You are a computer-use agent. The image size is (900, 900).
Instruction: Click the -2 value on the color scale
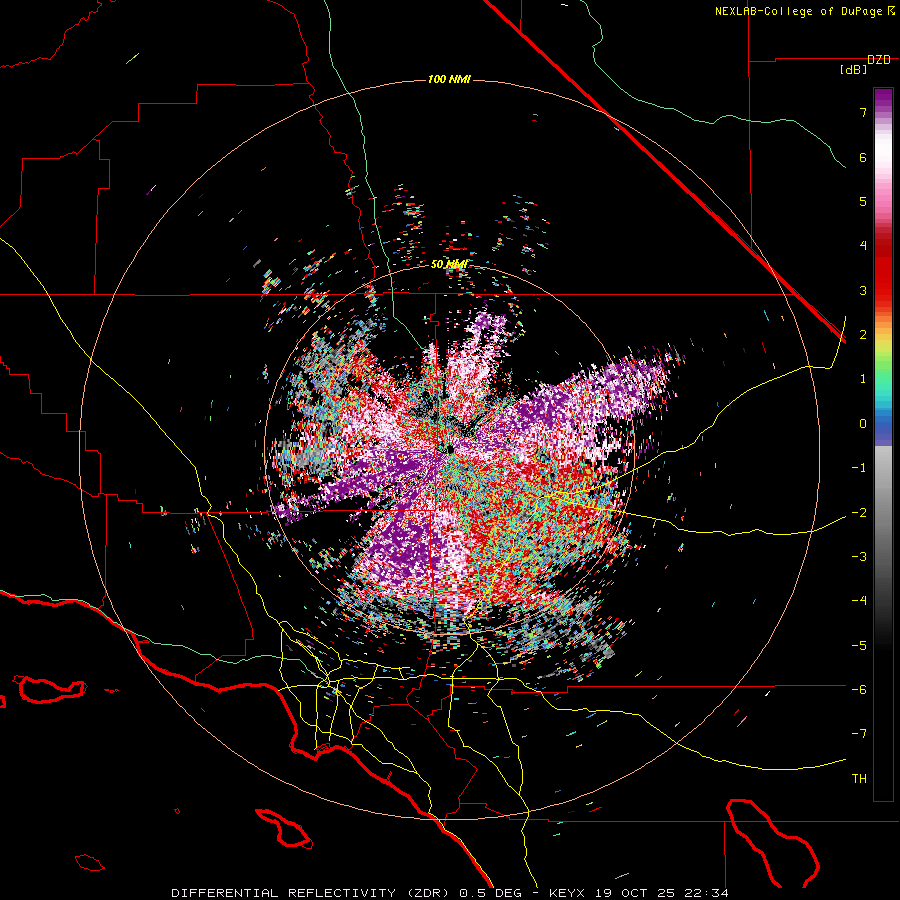pyautogui.click(x=859, y=512)
